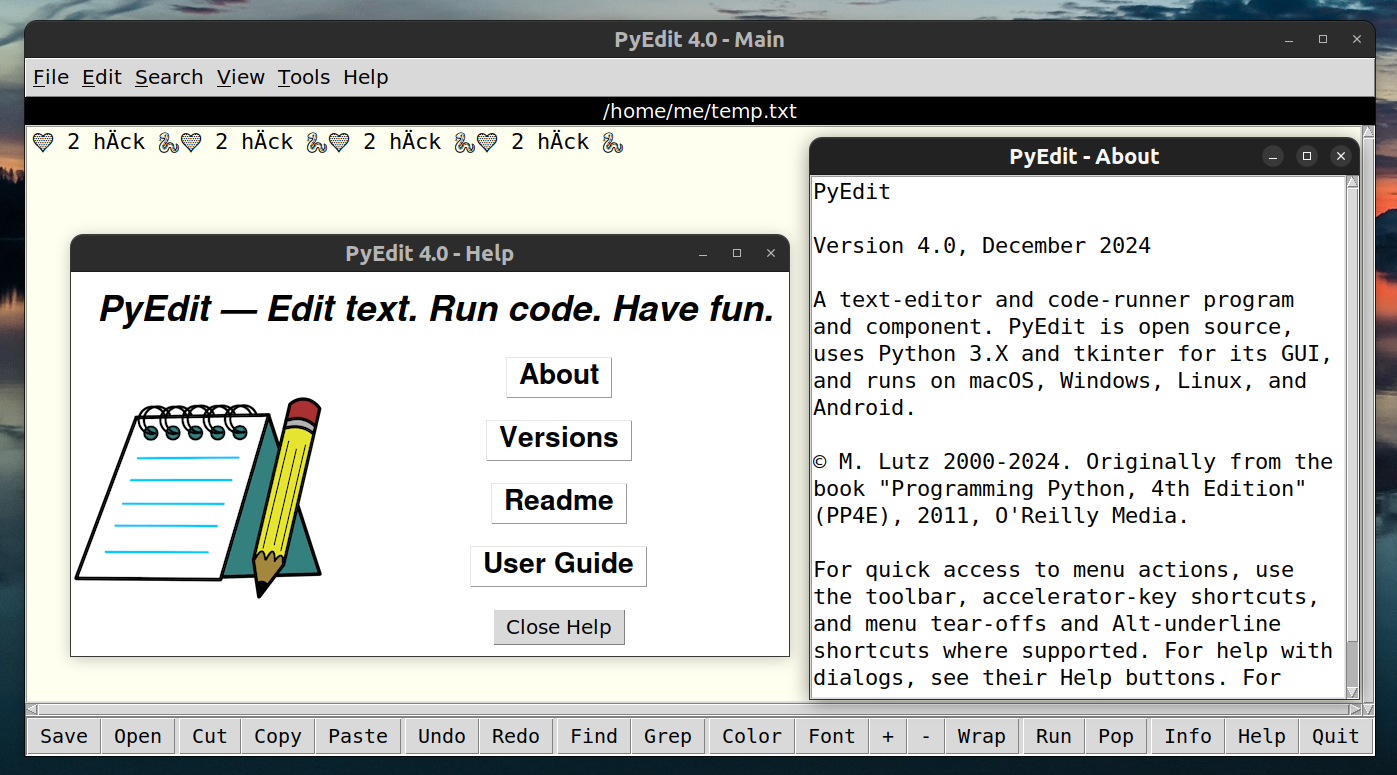Toggle Wrap in the toolbar
This screenshot has height=775, width=1397.
[x=982, y=736]
